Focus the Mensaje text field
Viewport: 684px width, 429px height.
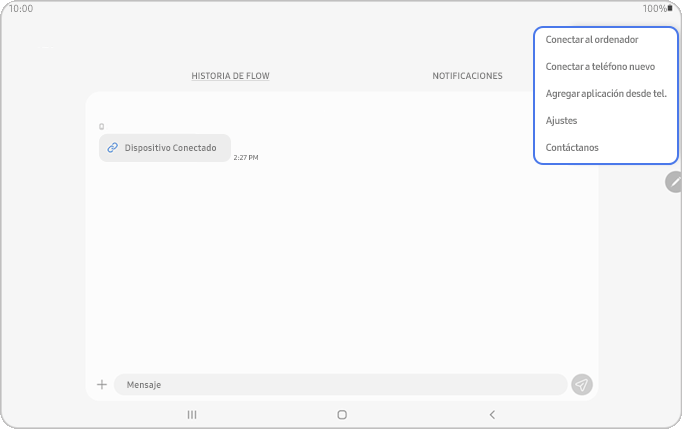coord(340,385)
